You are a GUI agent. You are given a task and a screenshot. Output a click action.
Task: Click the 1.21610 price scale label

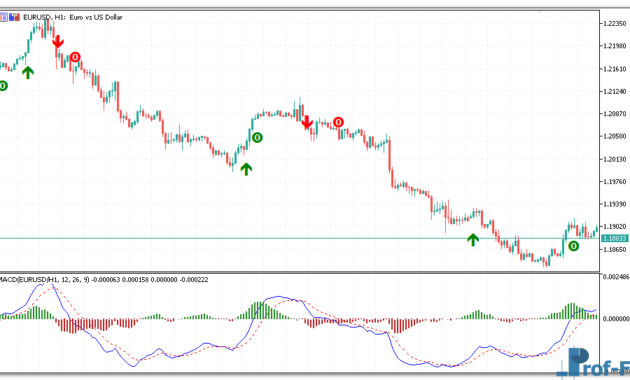(x=615, y=69)
